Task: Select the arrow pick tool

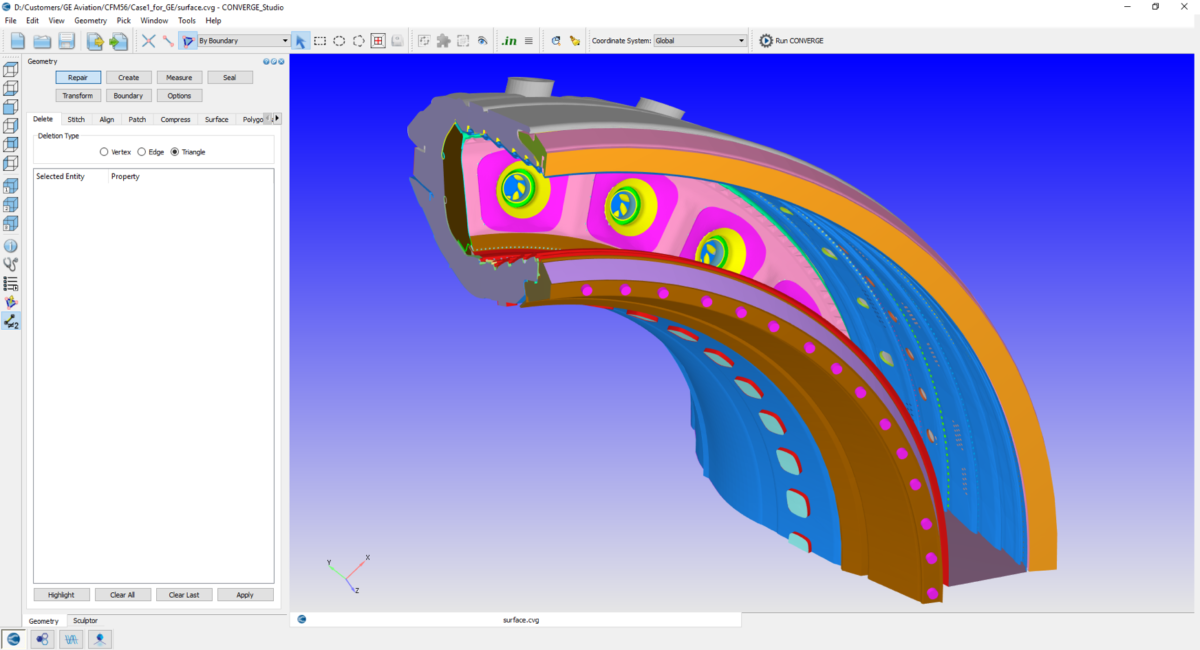Action: click(300, 40)
